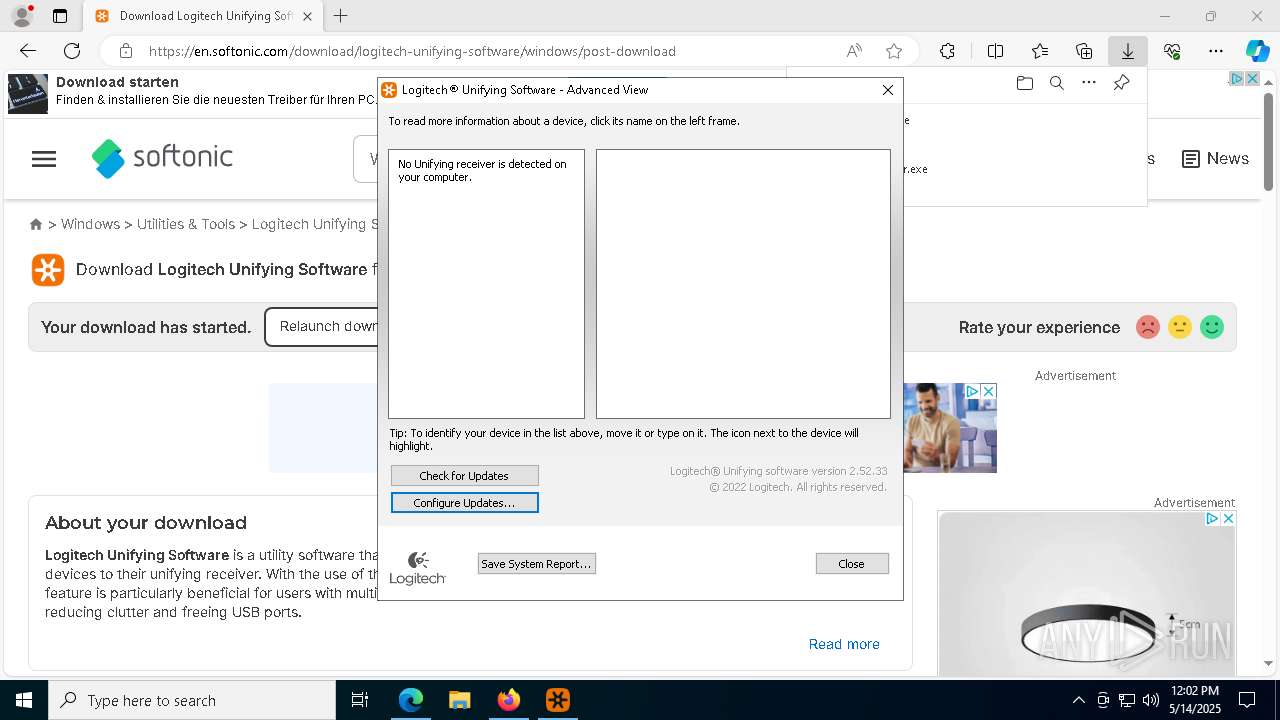This screenshot has height=720, width=1280.
Task: Open Microsoft Edge from the taskbar
Action: pos(411,700)
